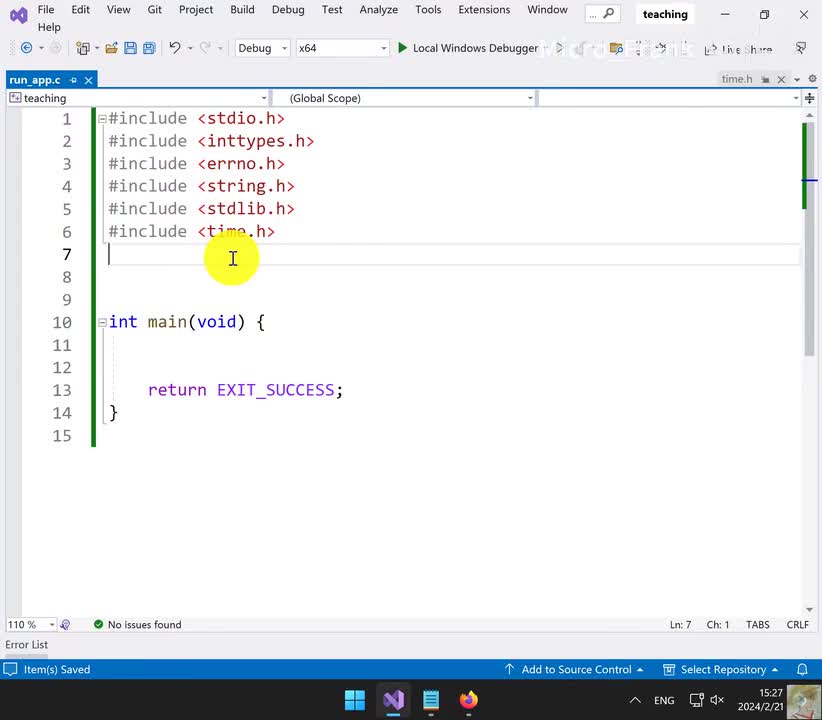Click the scroll up arrow of the editor scrollbar
Image resolution: width=822 pixels, height=720 pixels.
coord(809,115)
